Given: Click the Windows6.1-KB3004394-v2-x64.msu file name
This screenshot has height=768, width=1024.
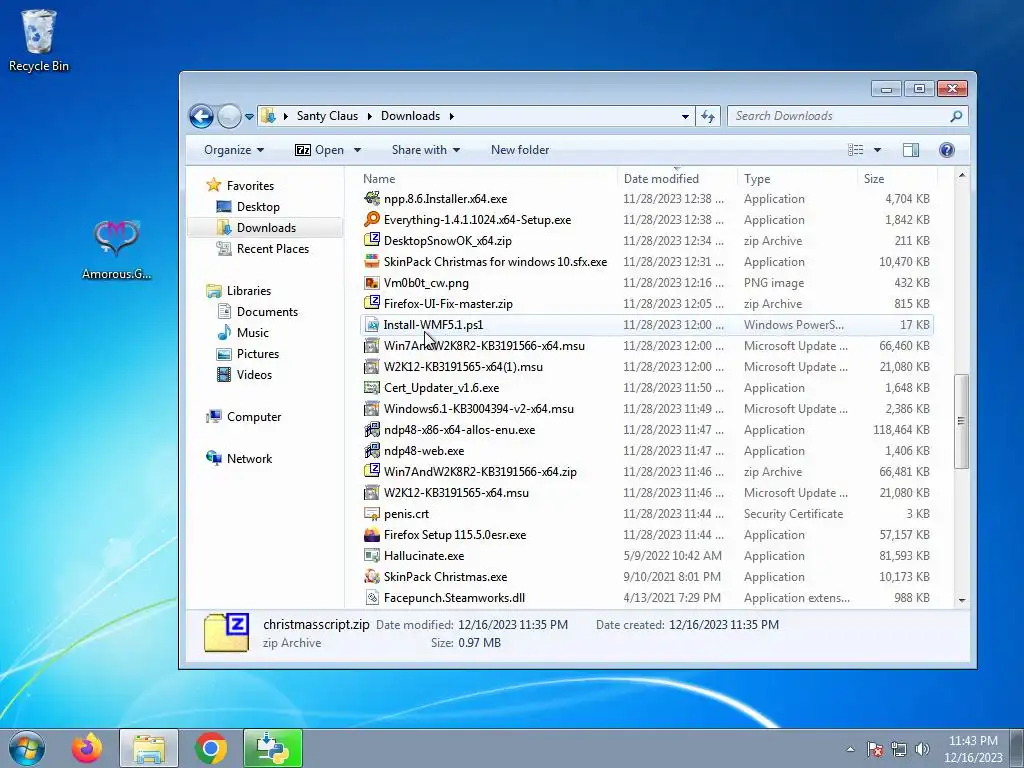Looking at the screenshot, I should pyautogui.click(x=479, y=409).
